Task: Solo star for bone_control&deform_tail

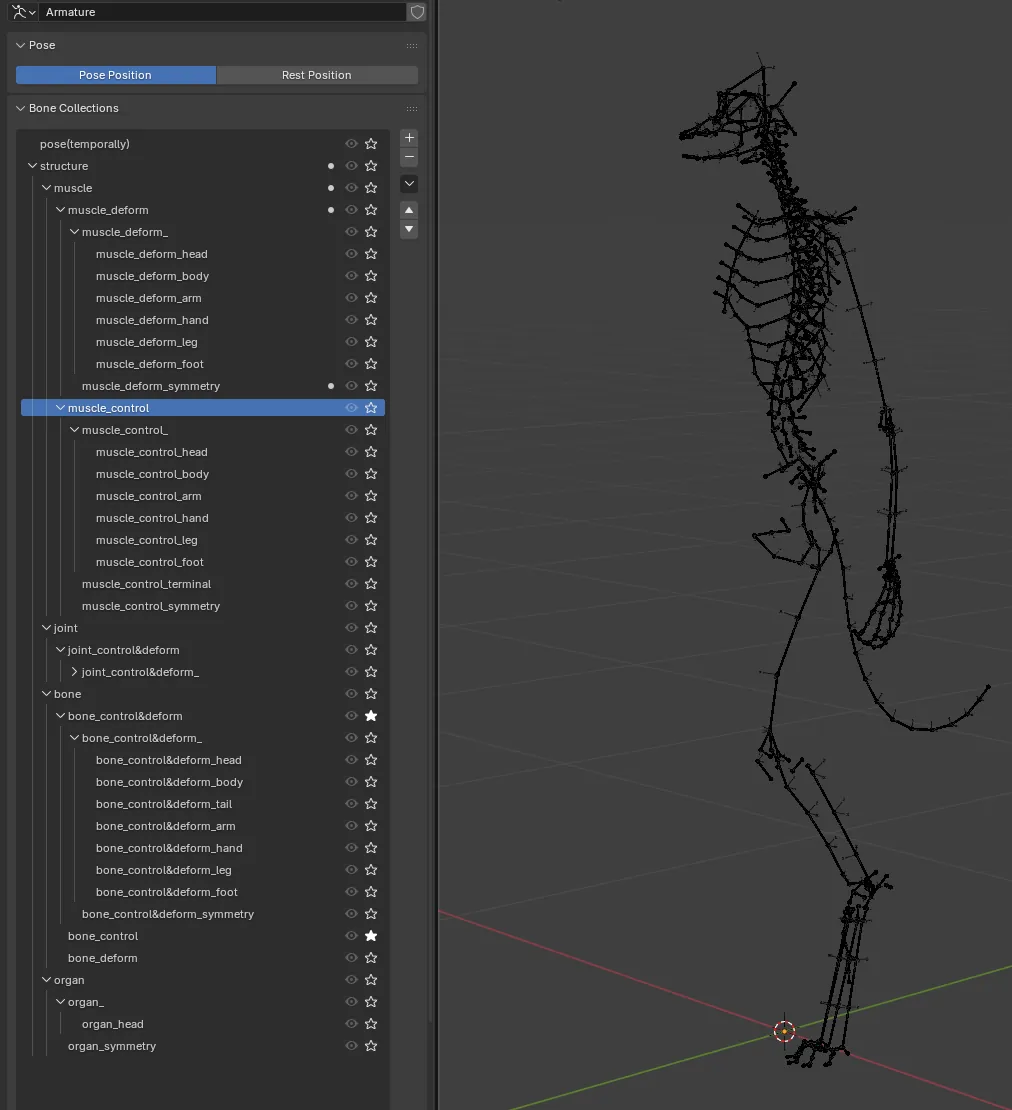Action: pos(371,803)
